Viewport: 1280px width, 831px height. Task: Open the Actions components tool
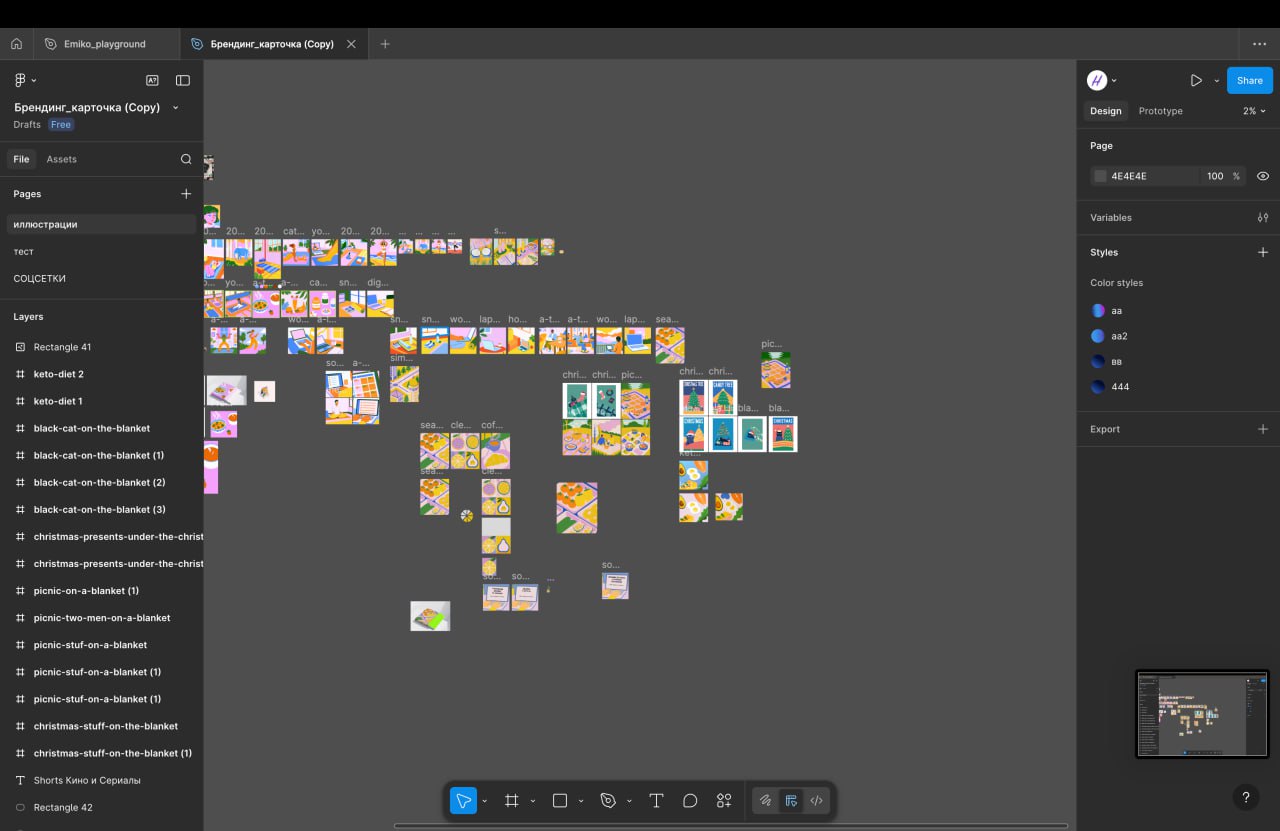pyautogui.click(x=724, y=800)
